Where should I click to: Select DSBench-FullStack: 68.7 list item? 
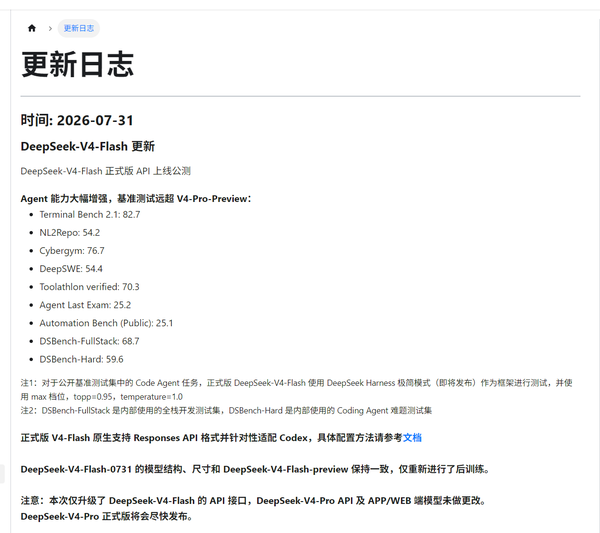coord(90,341)
